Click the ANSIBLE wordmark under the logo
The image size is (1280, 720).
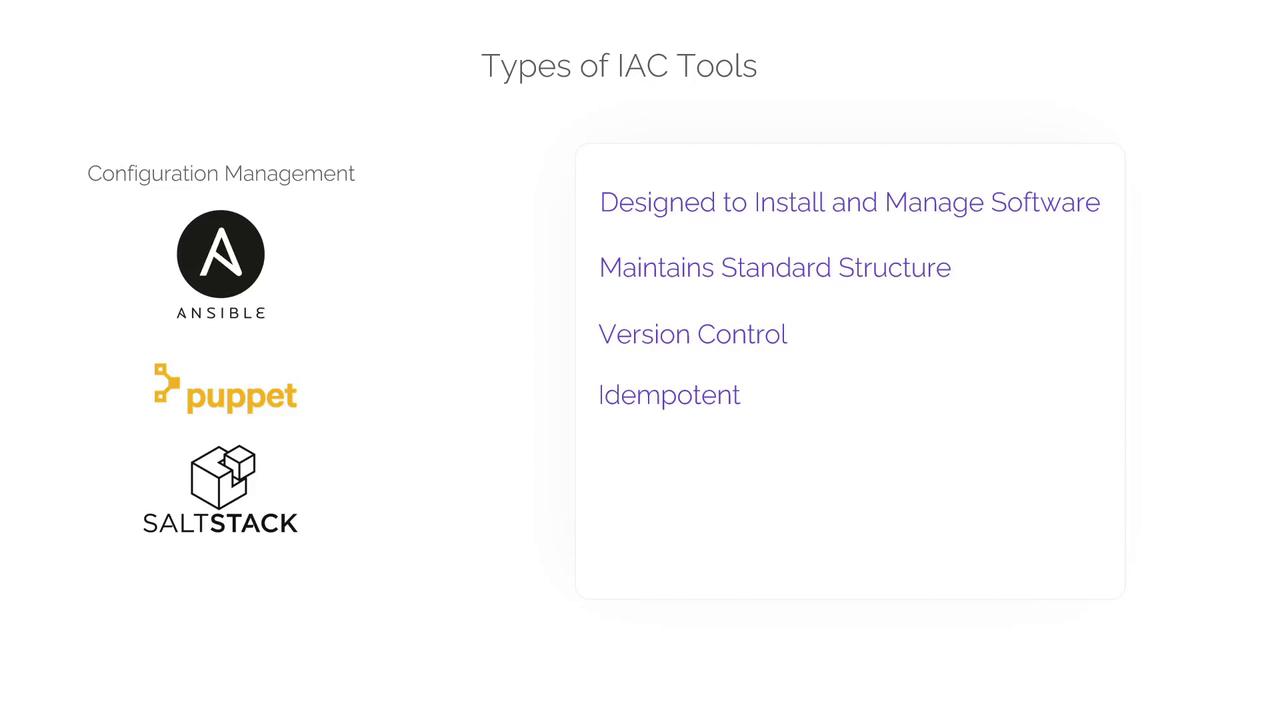tap(220, 313)
